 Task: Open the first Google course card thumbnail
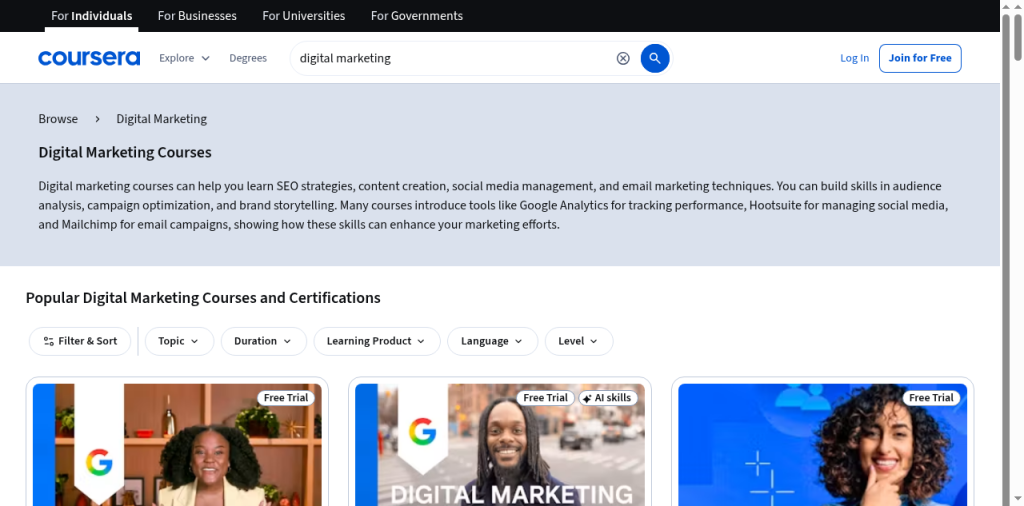tap(177, 445)
